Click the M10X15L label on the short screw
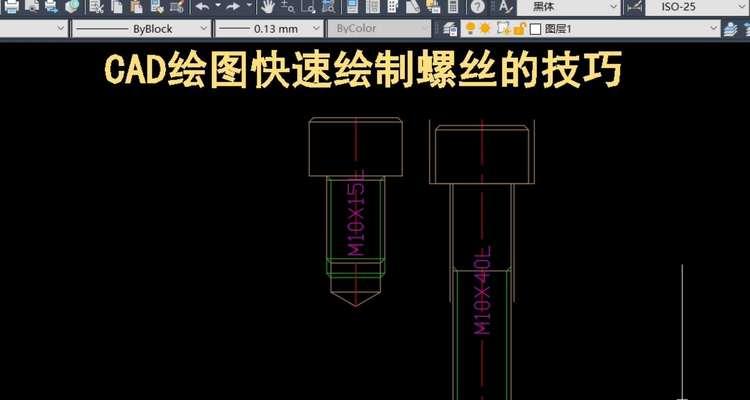The height and width of the screenshot is (400, 750). [356, 213]
